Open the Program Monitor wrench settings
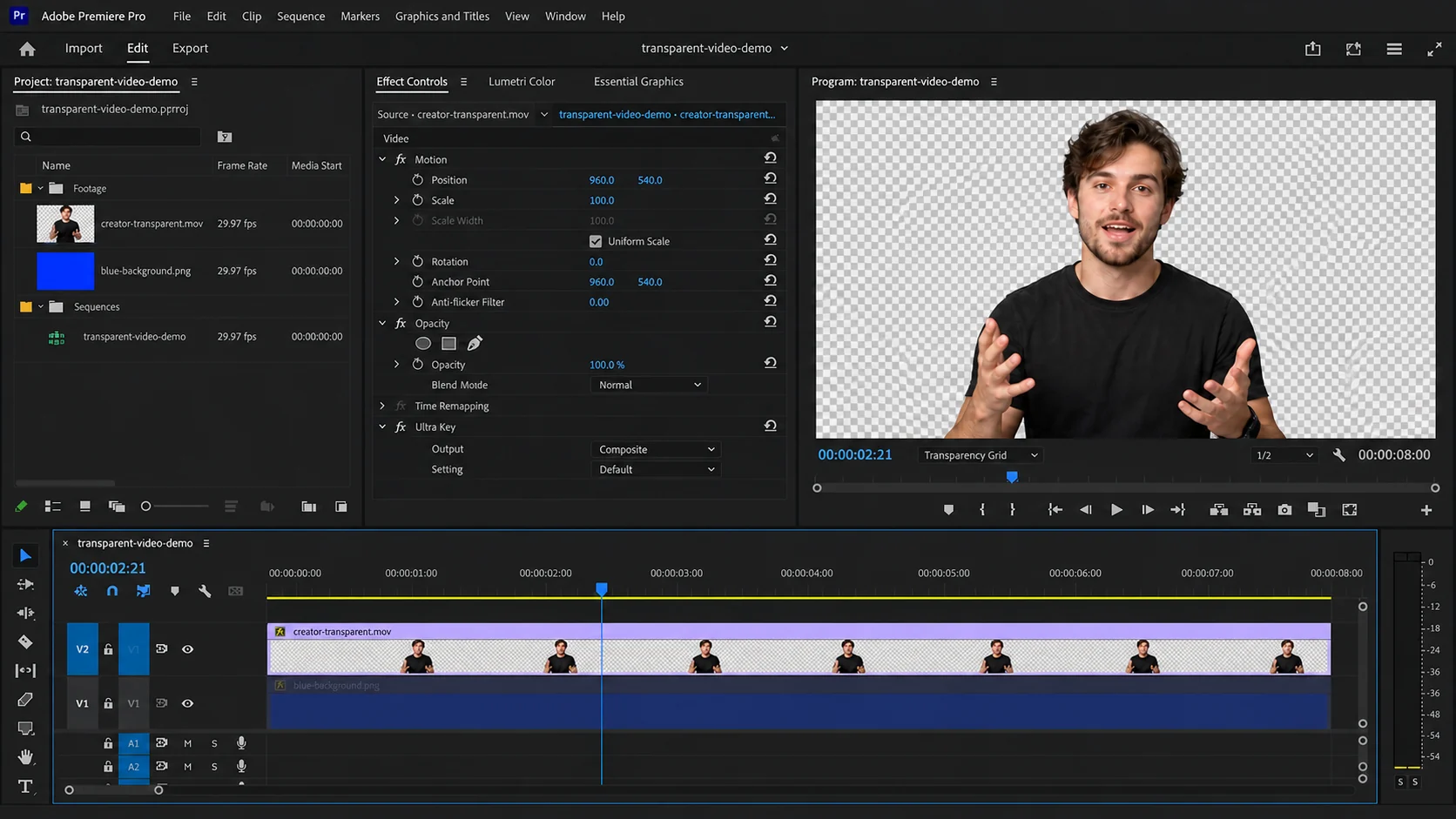The width and height of the screenshot is (1456, 819). point(1339,455)
